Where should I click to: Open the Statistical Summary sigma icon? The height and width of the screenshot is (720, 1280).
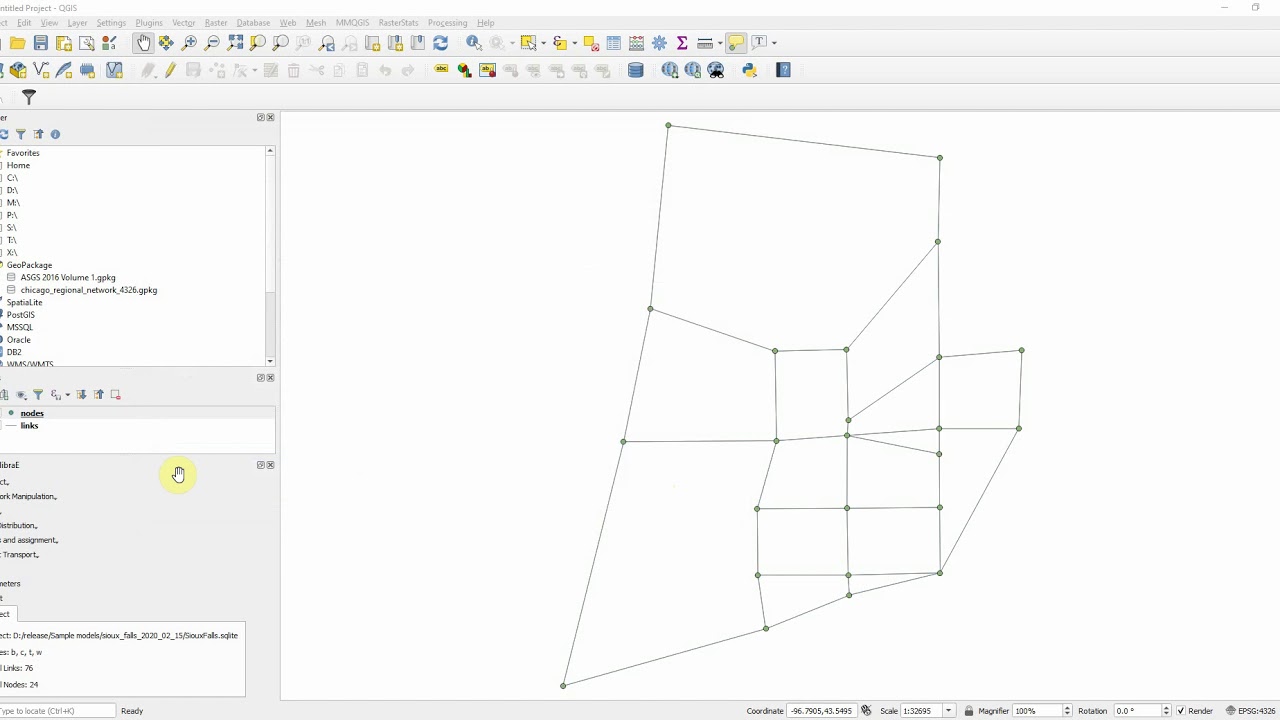[682, 43]
